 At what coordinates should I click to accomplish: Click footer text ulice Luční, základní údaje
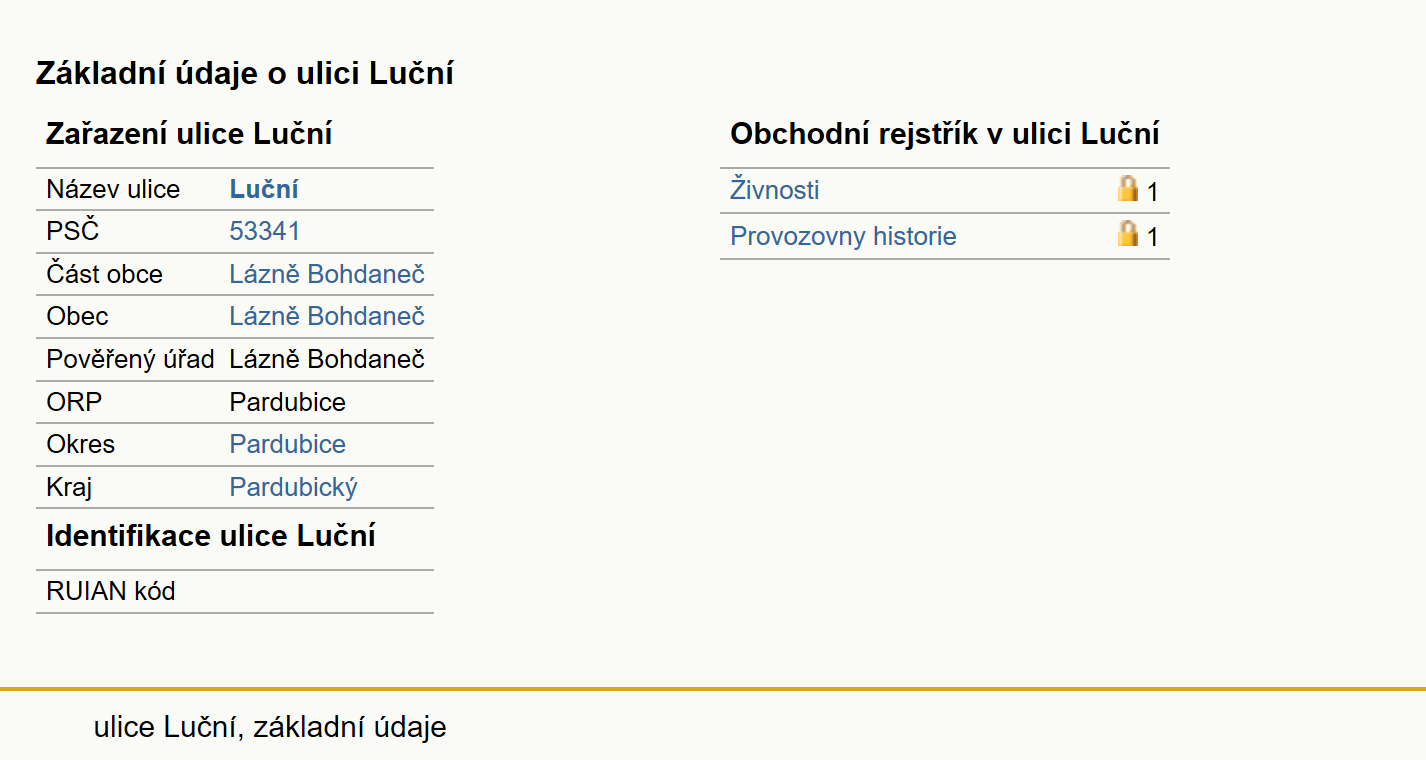pos(270,727)
